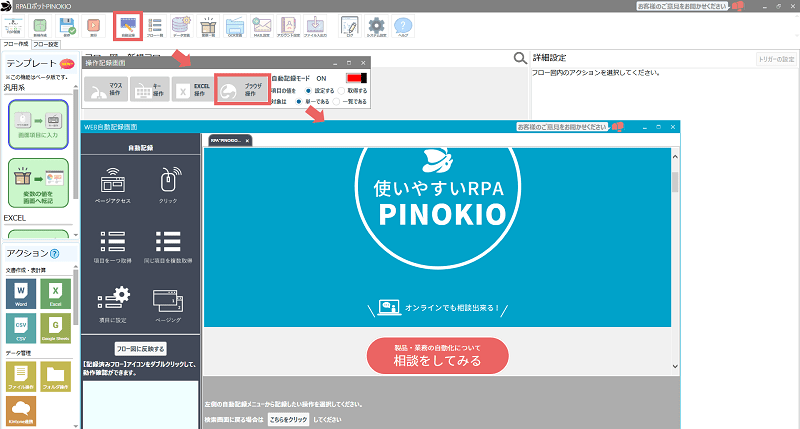Open the flow list (フロー一覧) icon
800x429 pixels.
click(x=155, y=26)
